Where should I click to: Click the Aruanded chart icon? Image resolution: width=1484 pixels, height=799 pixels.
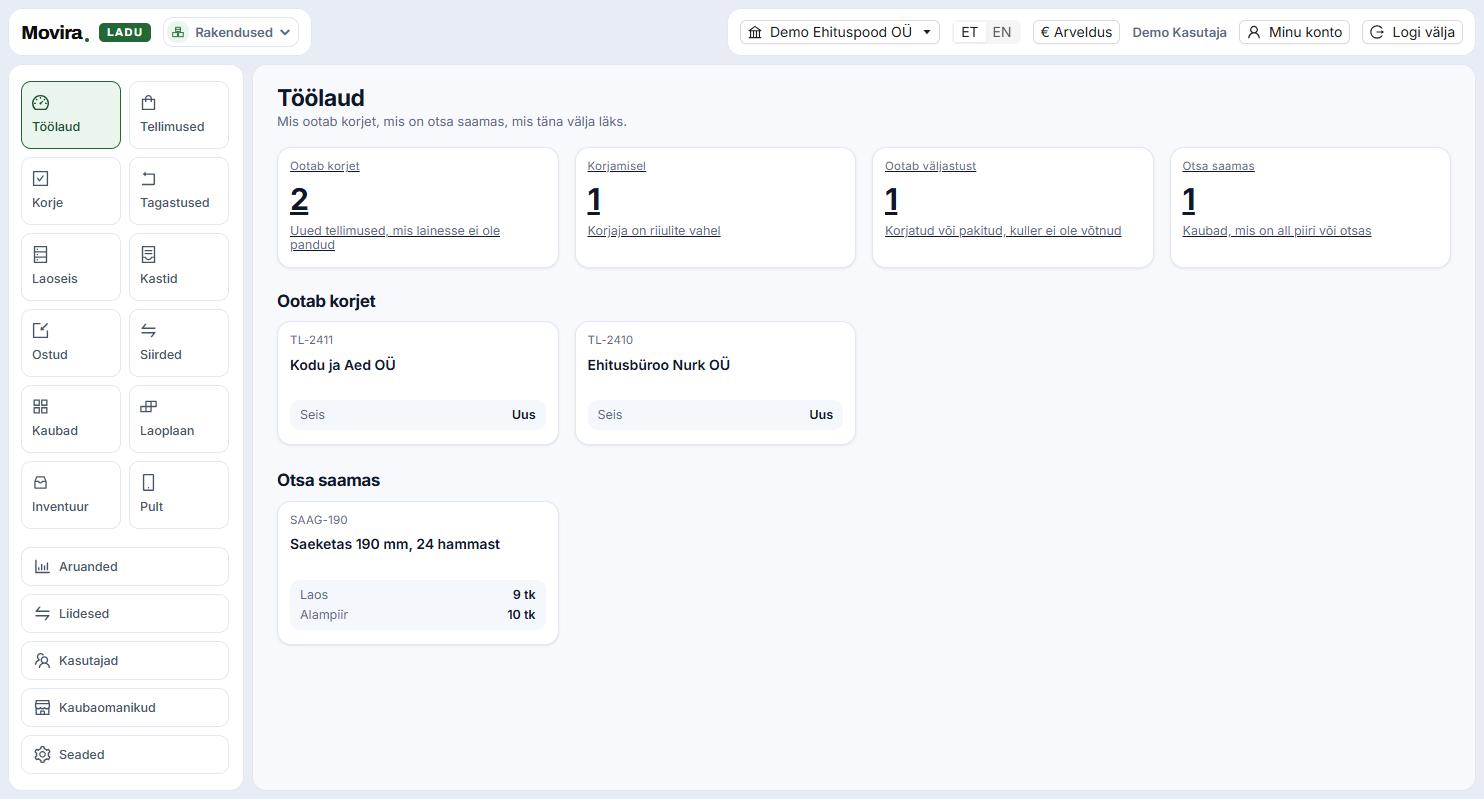coord(42,567)
